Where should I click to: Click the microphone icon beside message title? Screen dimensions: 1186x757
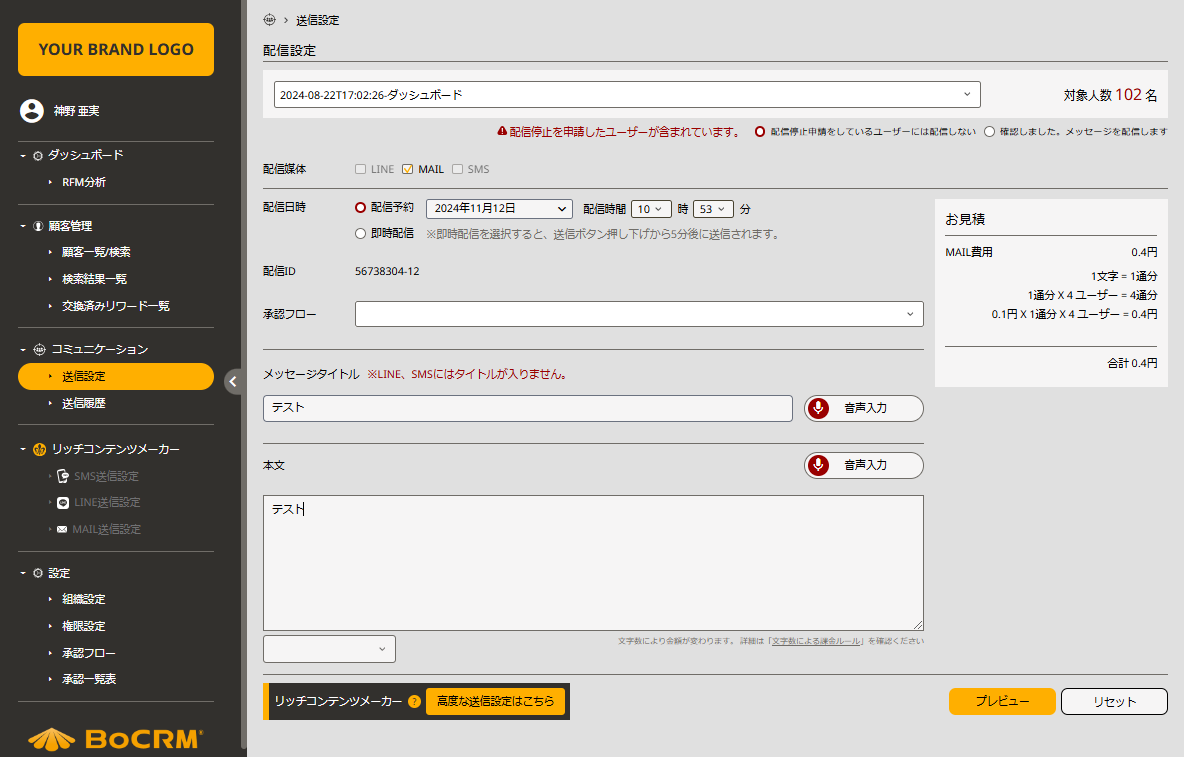point(819,408)
